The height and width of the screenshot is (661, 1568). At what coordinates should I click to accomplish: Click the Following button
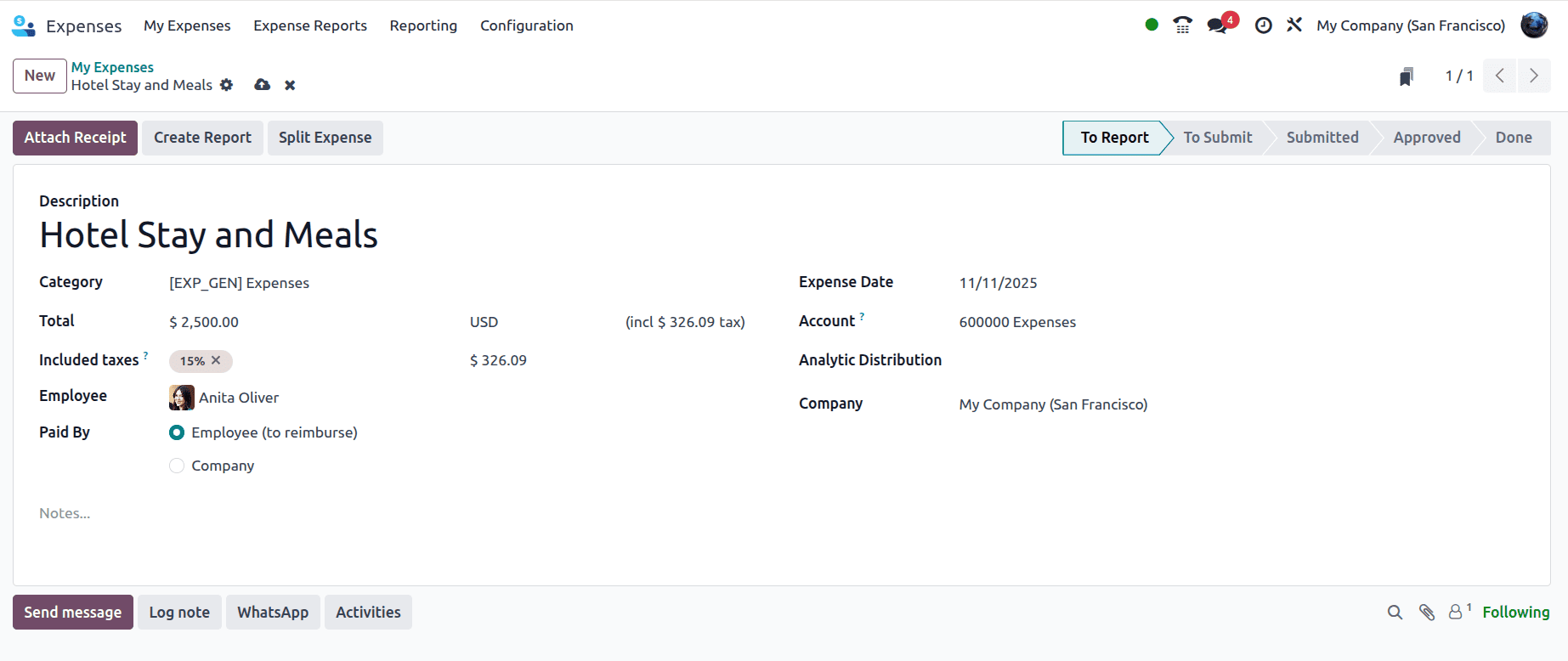[1516, 613]
